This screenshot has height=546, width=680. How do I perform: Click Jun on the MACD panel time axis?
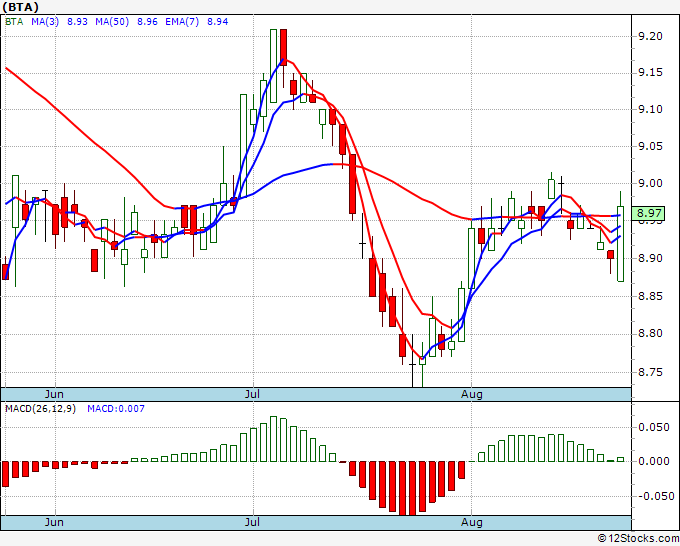54,522
